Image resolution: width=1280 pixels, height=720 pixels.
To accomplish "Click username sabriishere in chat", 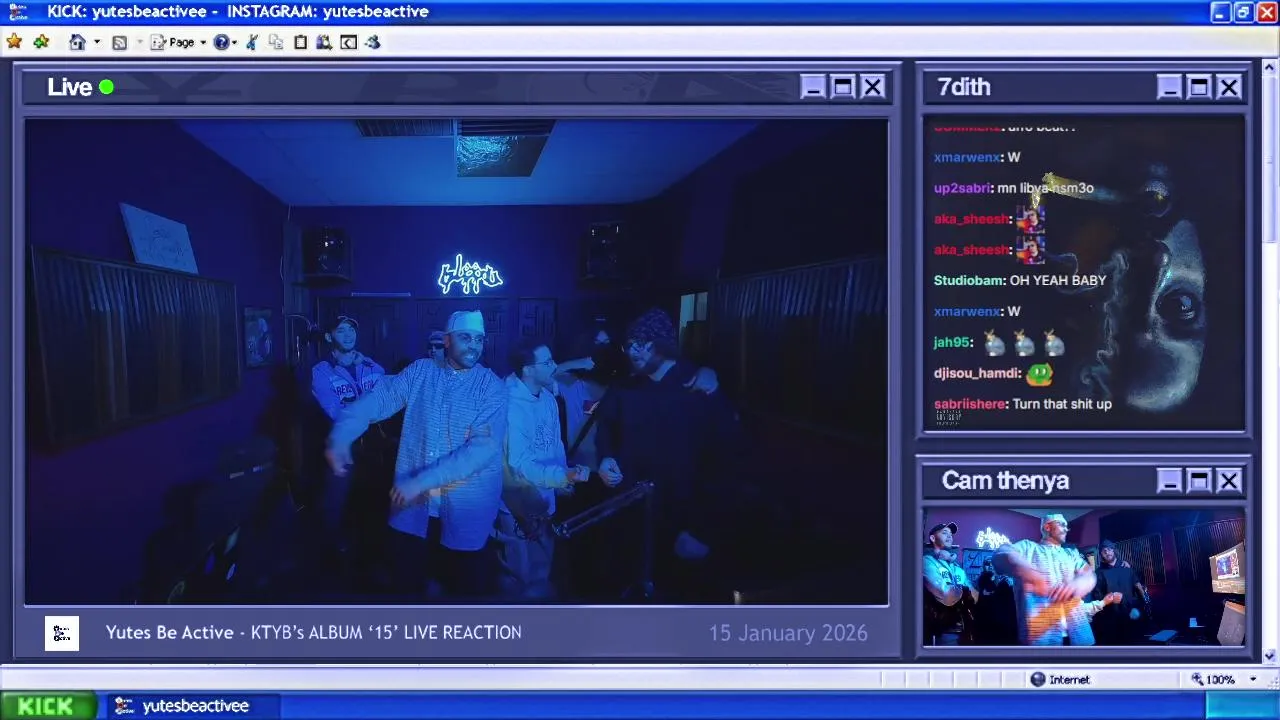I will 969,404.
